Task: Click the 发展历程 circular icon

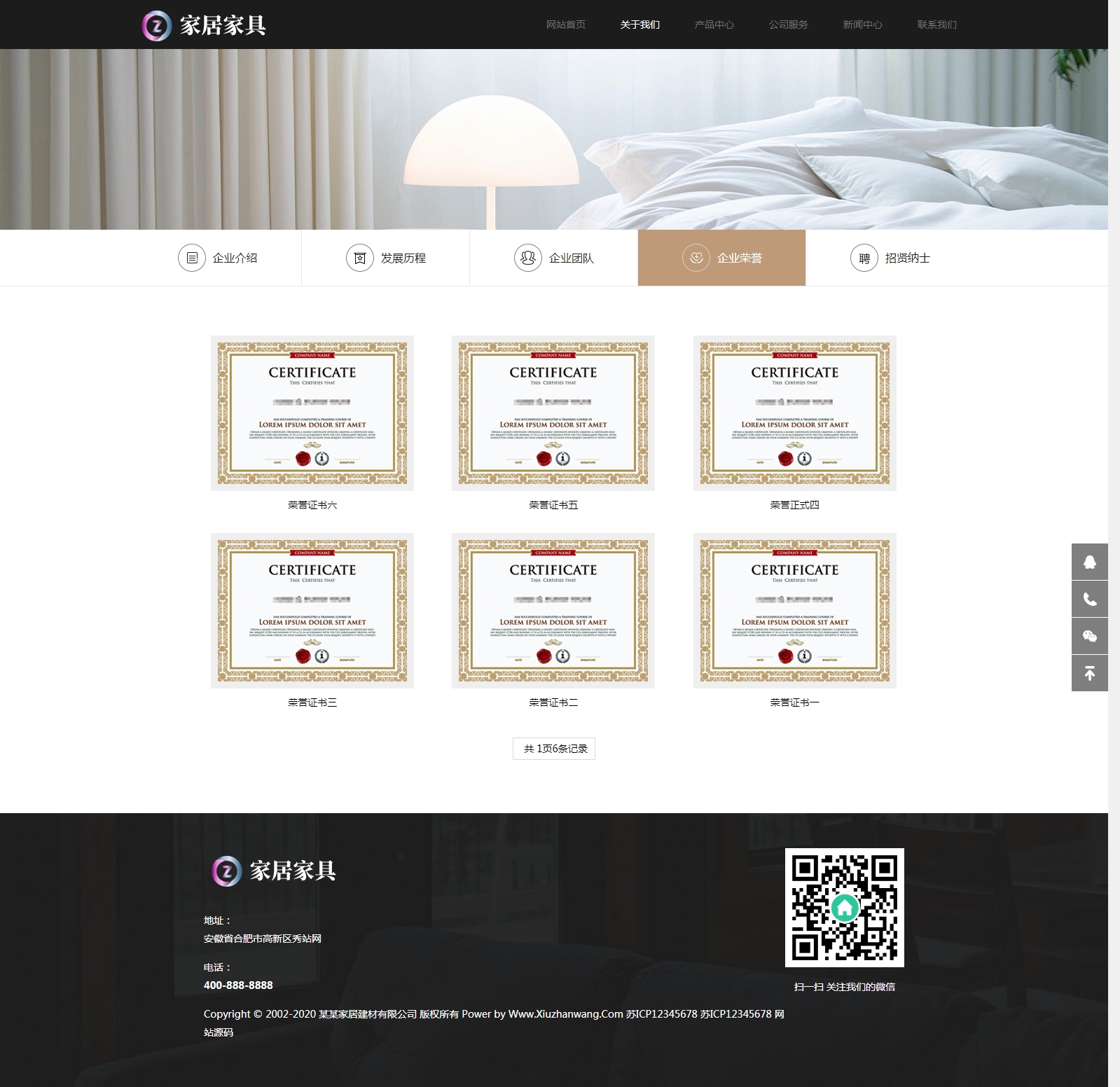Action: pyautogui.click(x=359, y=258)
